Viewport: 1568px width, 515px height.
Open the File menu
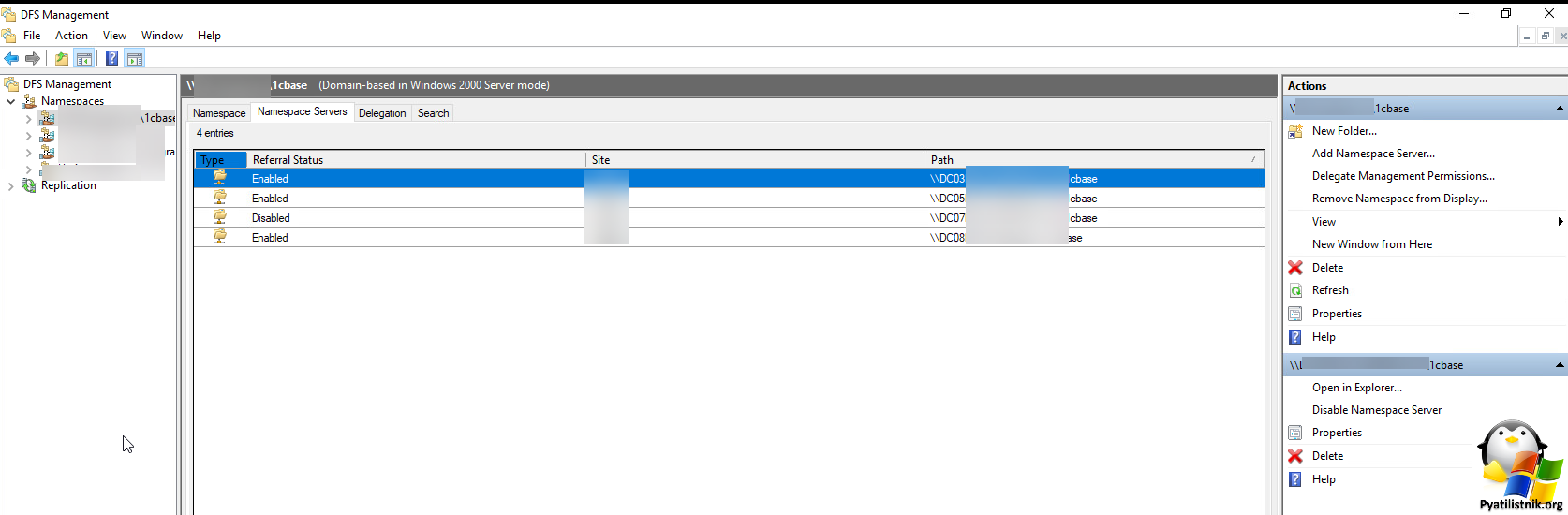coord(32,36)
